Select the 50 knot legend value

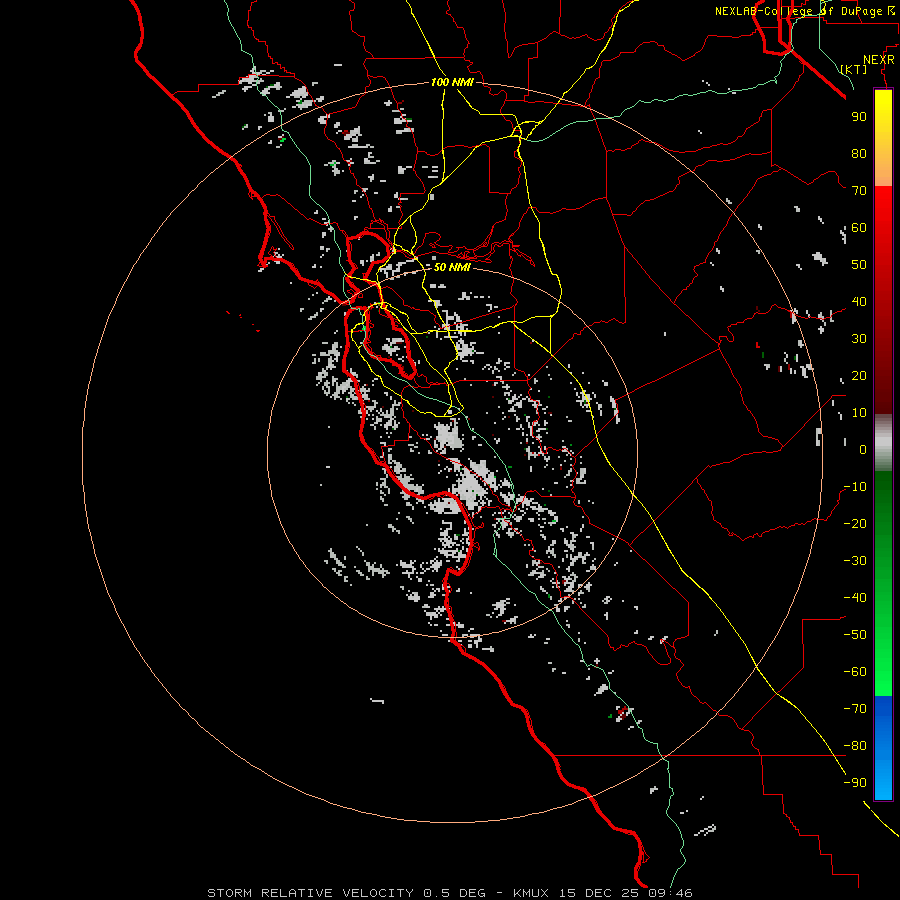[859, 265]
